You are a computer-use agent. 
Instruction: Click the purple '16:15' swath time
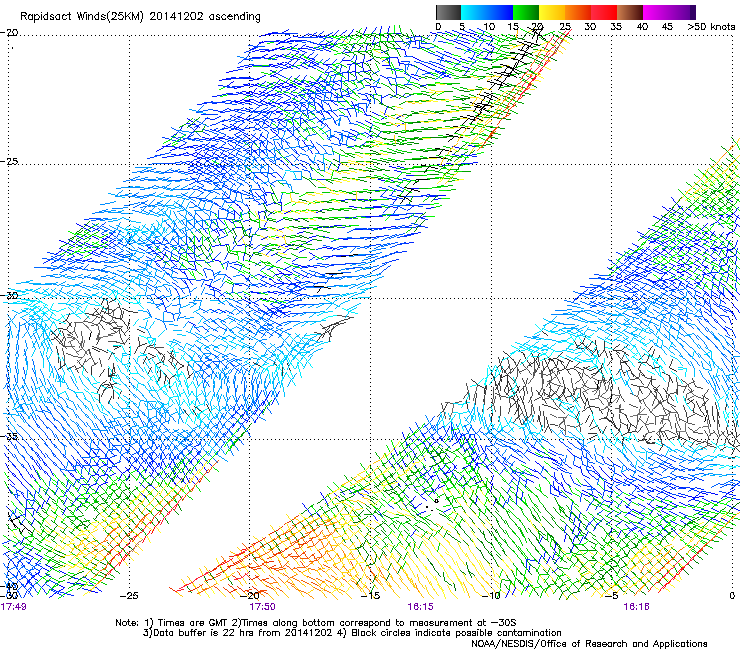[x=420, y=607]
